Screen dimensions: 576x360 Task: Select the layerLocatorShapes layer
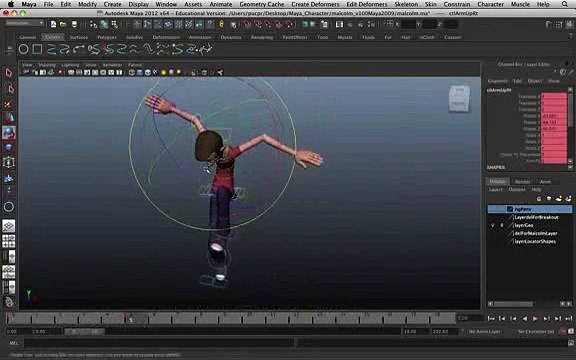click(x=535, y=241)
